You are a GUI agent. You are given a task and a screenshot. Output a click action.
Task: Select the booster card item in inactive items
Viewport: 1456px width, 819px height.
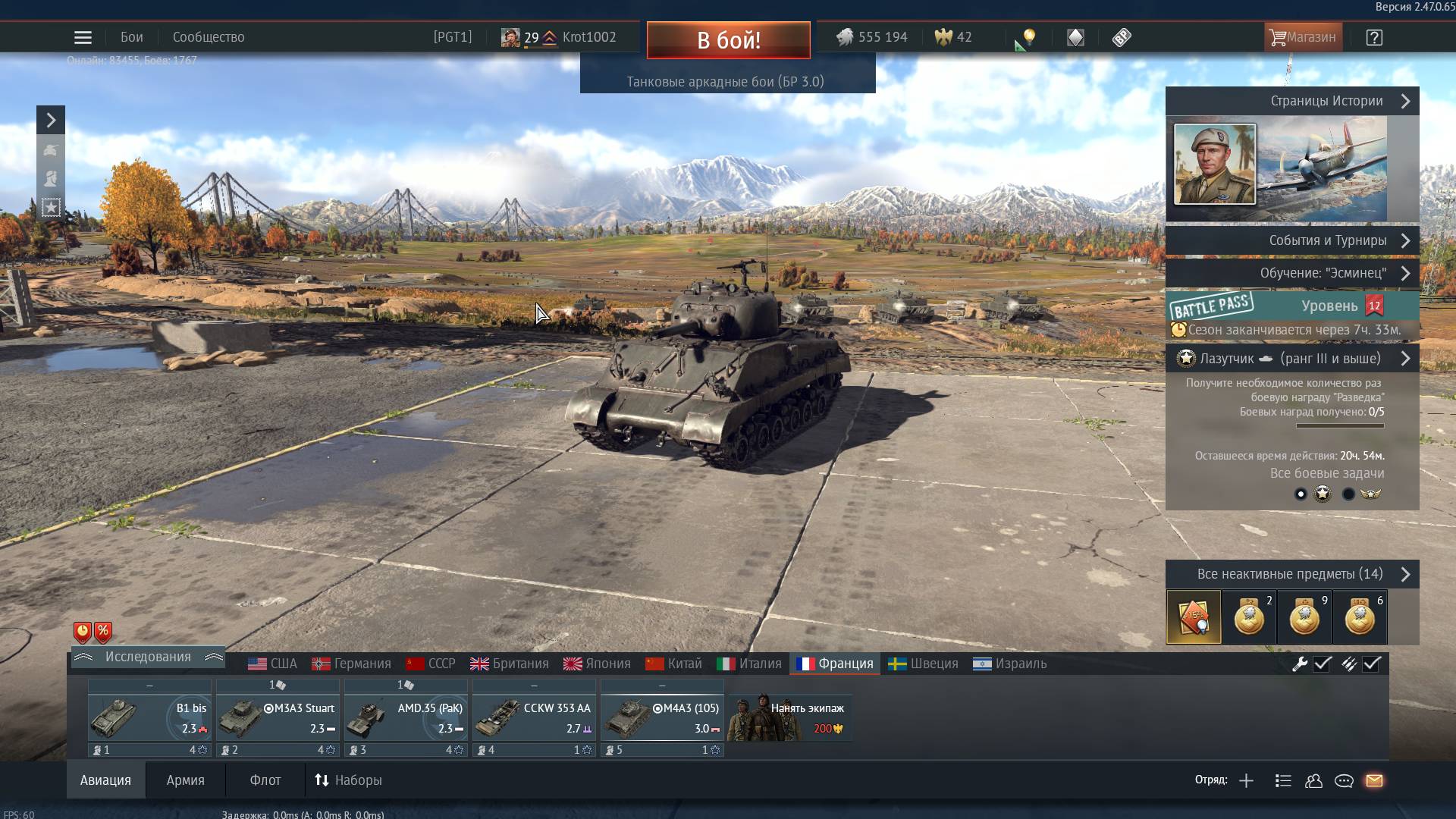coord(1194,617)
